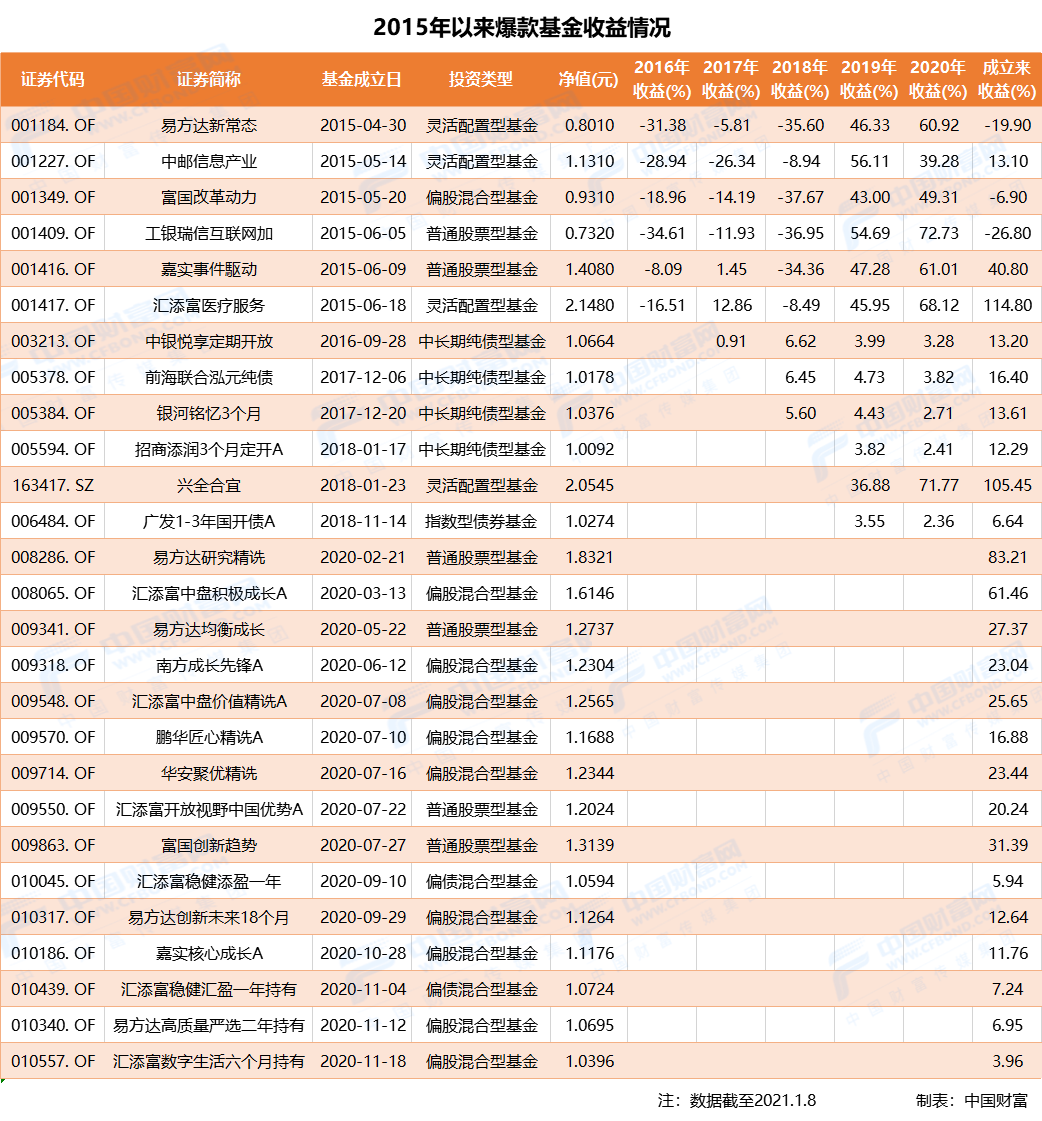Click the 成立来收益(%) column header

click(1007, 79)
